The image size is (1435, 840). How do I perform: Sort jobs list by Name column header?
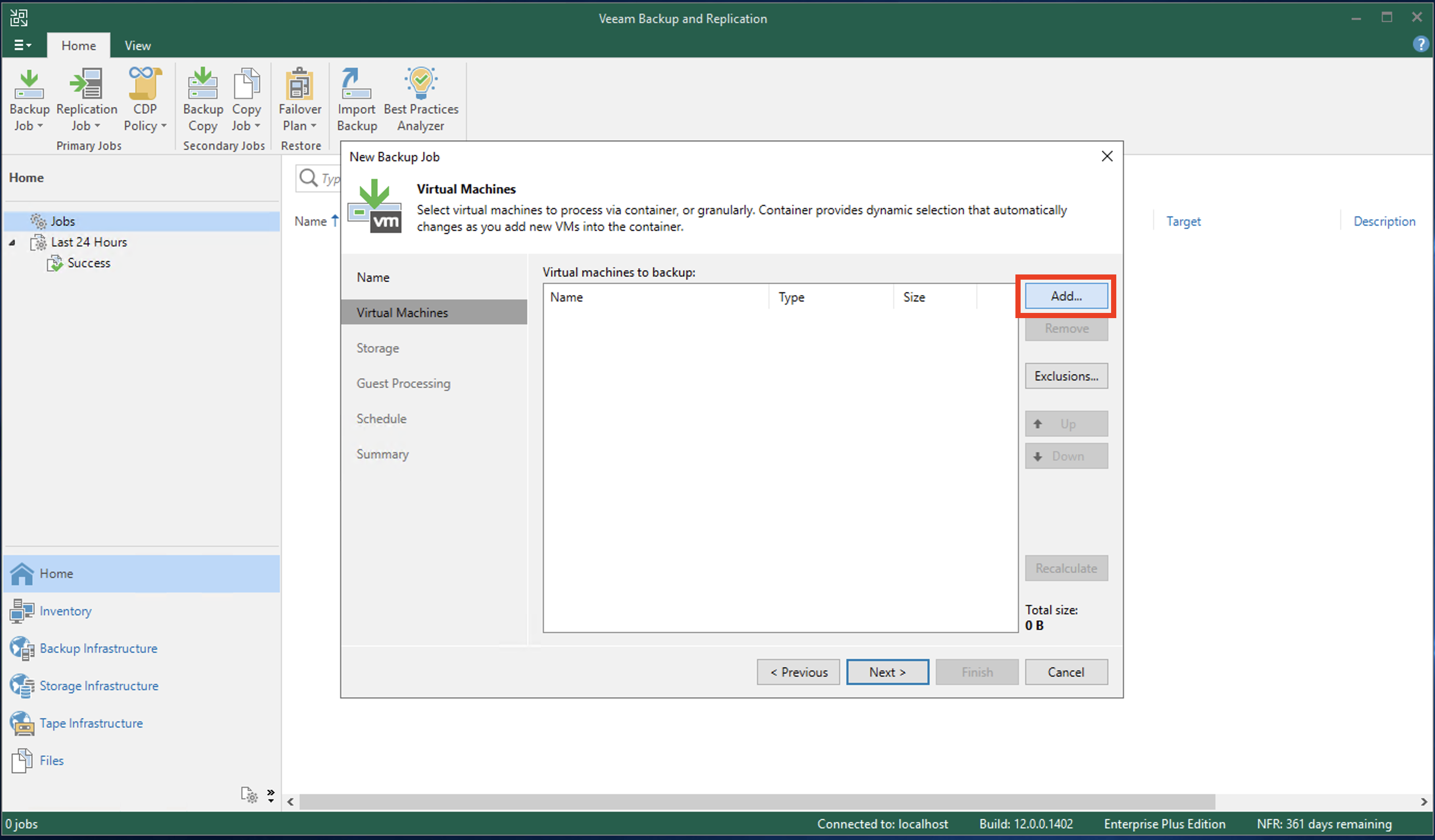[x=317, y=221]
